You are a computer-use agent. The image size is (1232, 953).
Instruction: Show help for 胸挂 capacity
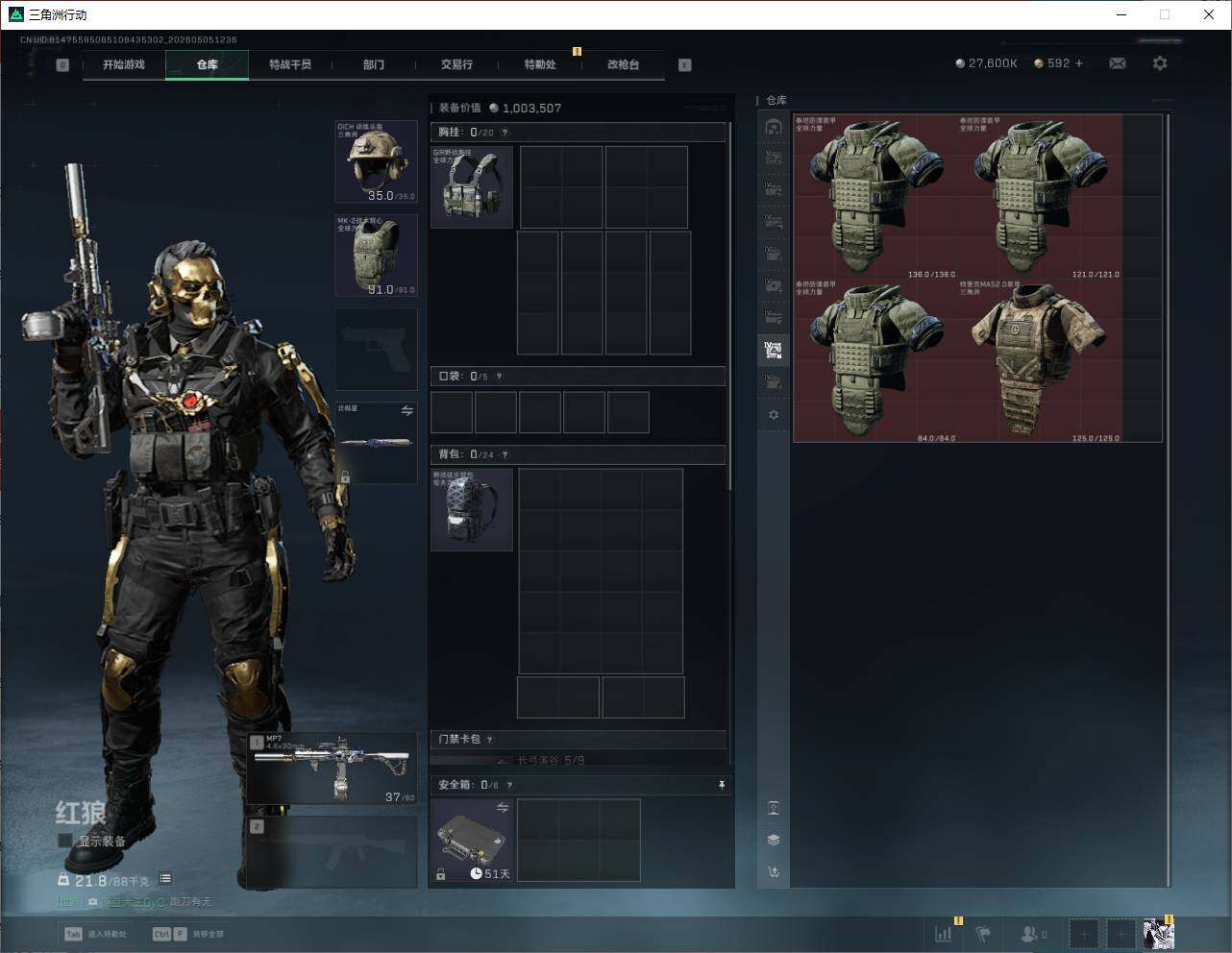pyautogui.click(x=505, y=133)
